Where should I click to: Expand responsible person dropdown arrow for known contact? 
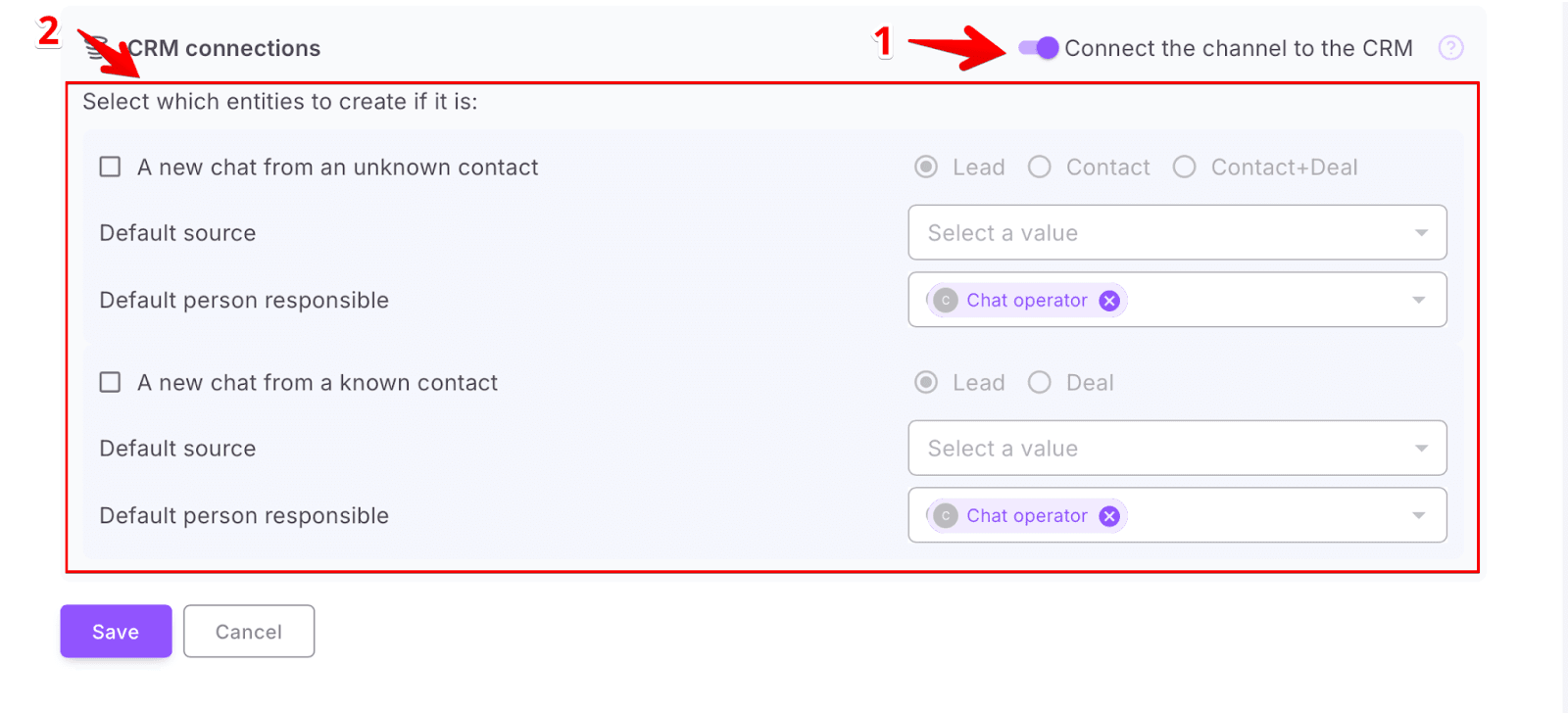click(x=1419, y=516)
